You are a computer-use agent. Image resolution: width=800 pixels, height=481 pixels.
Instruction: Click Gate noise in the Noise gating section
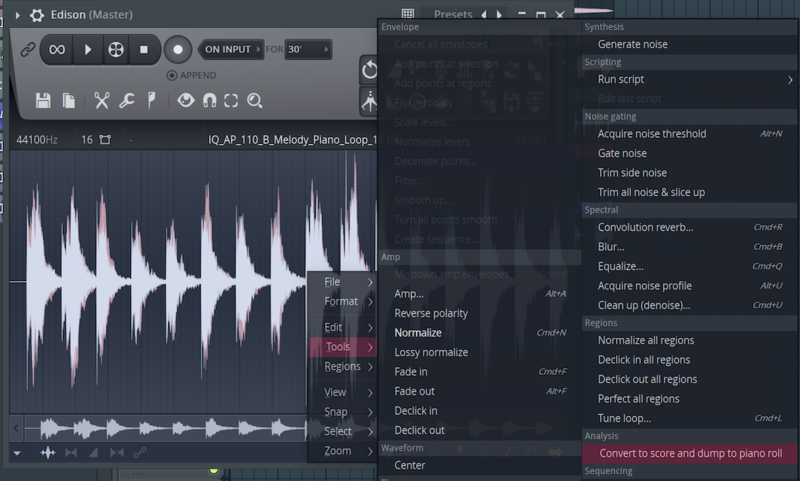[x=622, y=153]
